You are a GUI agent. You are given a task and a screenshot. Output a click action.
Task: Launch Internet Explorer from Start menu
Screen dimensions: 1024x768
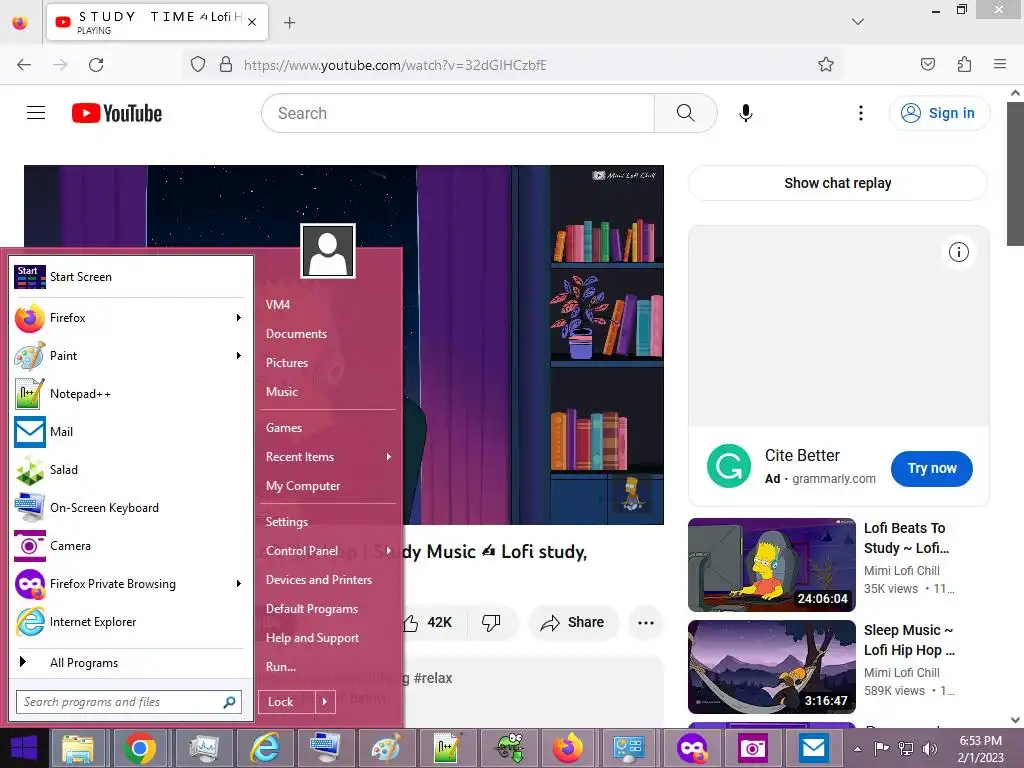pyautogui.click(x=129, y=622)
